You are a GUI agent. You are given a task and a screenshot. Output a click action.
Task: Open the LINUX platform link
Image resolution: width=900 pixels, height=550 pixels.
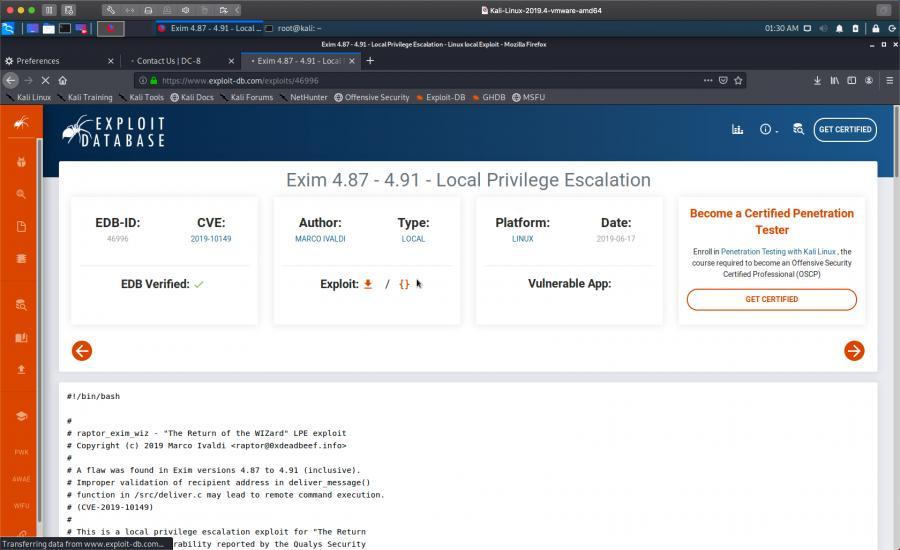[x=522, y=239]
